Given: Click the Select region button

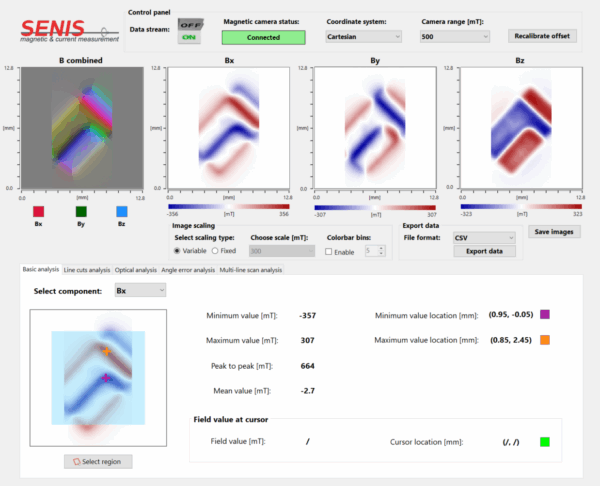Looking at the screenshot, I should click(x=98, y=461).
